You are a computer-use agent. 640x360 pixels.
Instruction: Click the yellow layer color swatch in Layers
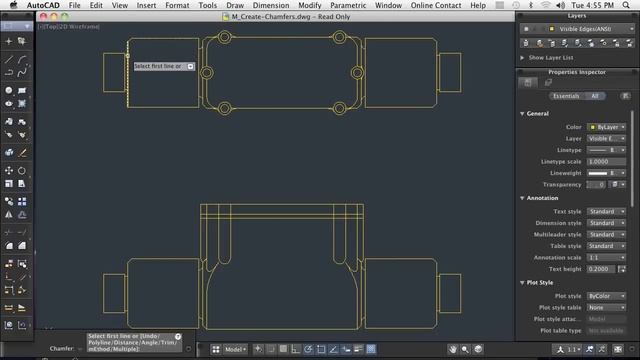552,29
